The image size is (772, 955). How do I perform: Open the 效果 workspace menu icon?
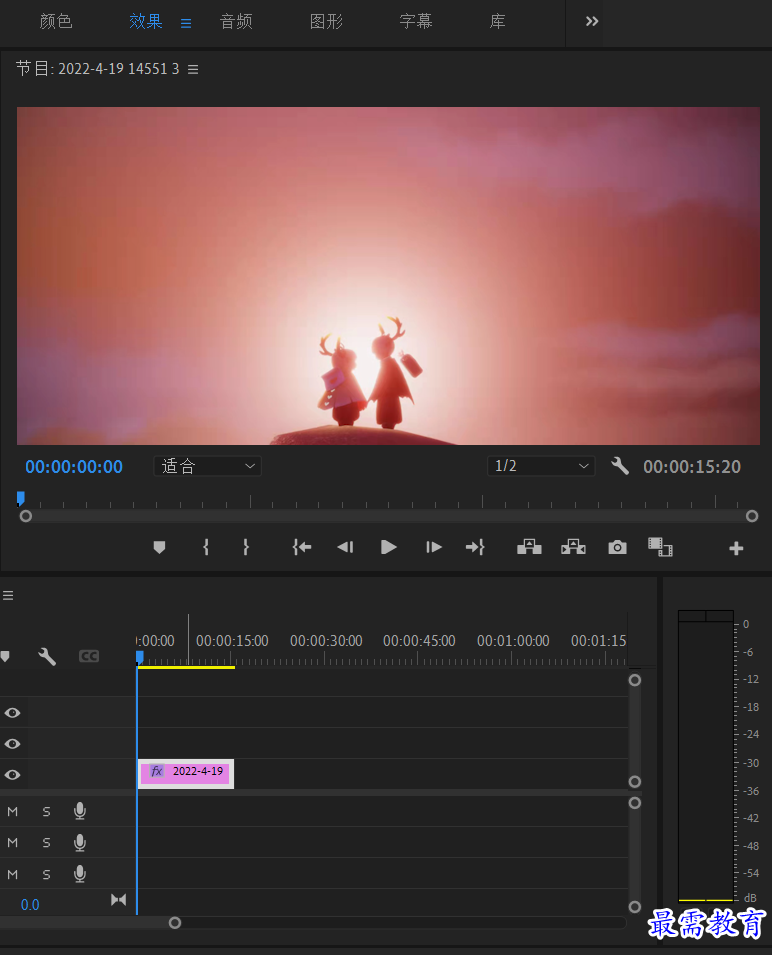pyautogui.click(x=186, y=23)
